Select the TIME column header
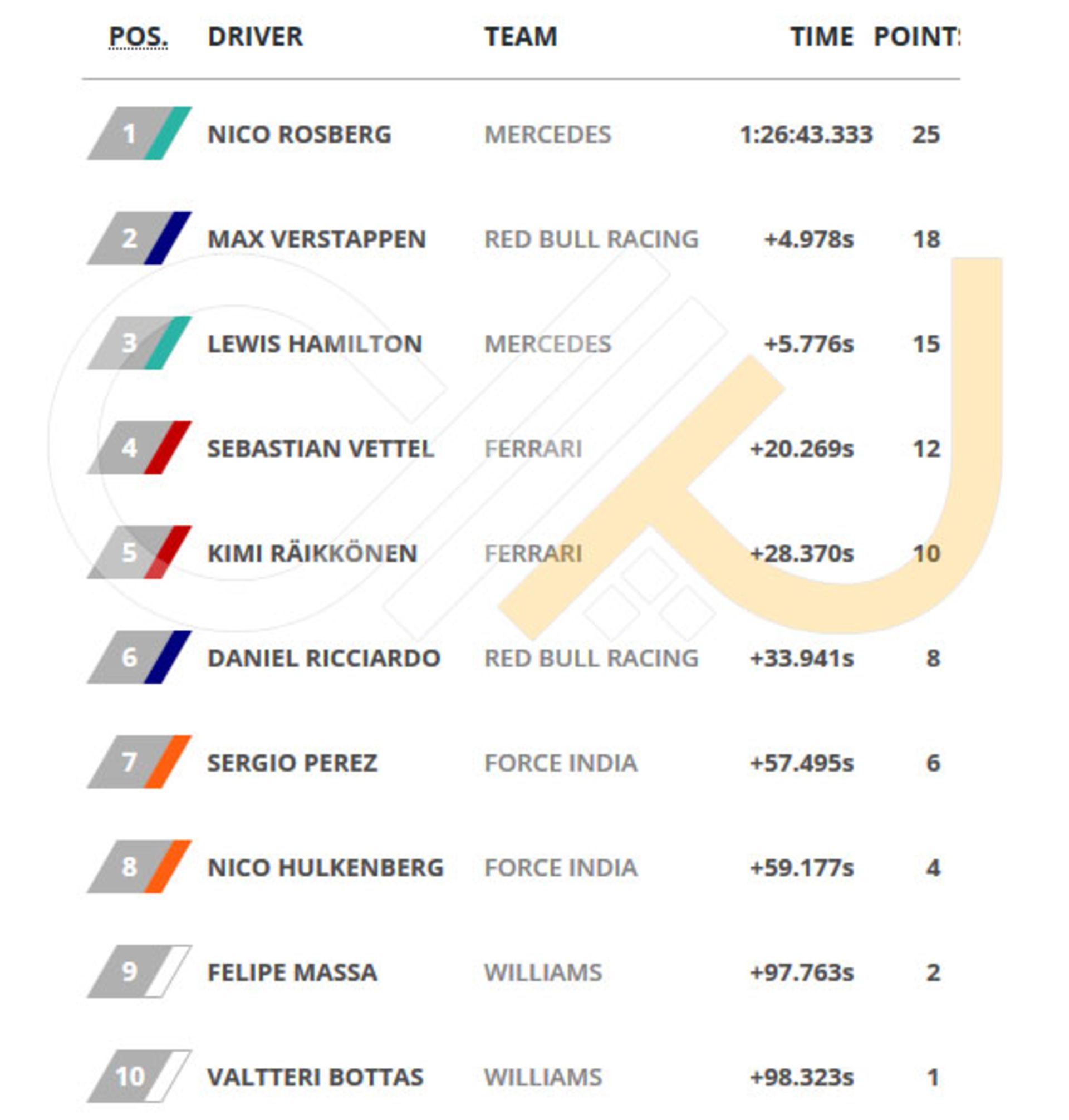Viewport: 1069px width, 1120px height. click(821, 36)
